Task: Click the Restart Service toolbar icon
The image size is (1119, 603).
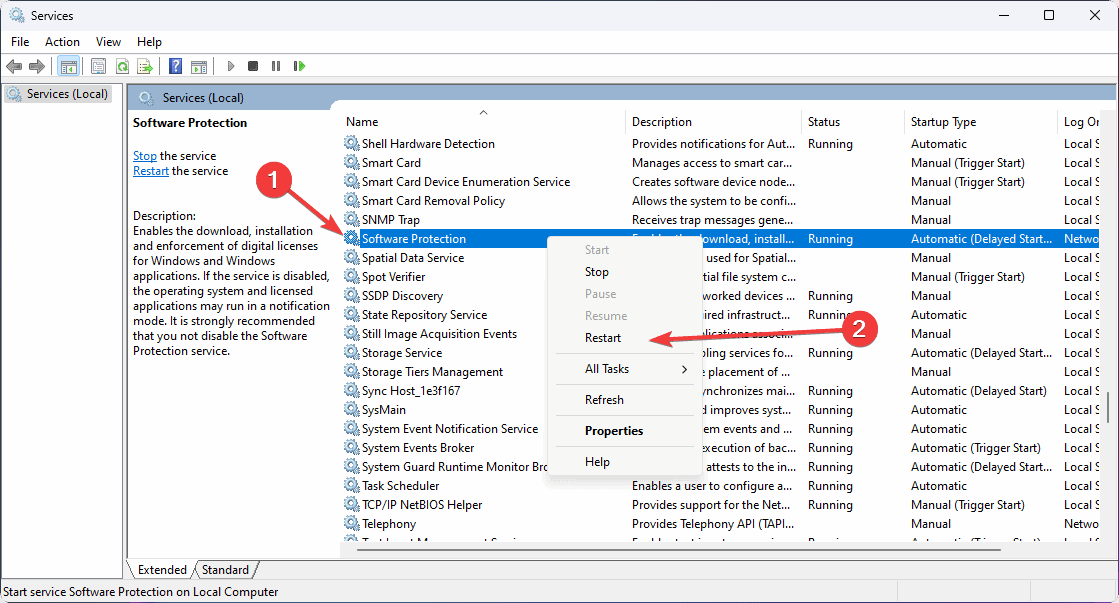Action: tap(299, 66)
